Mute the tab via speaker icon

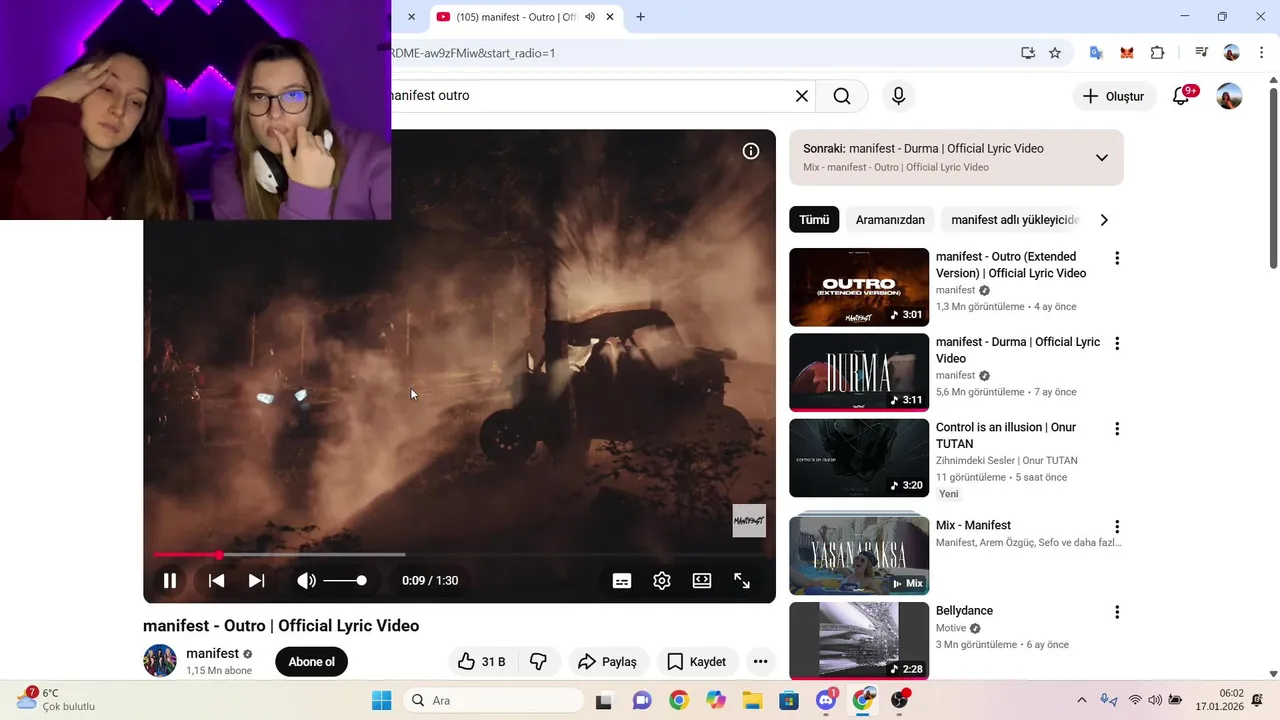click(590, 17)
